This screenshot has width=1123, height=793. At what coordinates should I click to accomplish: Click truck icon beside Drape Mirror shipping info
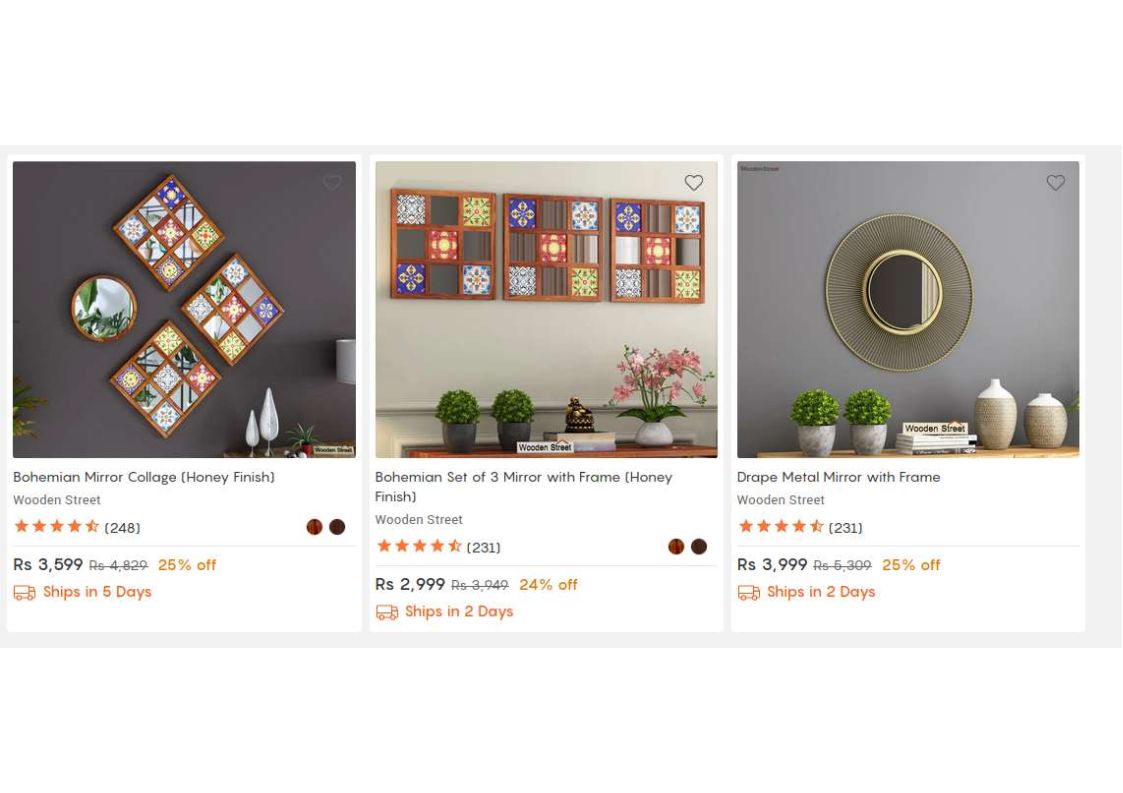pos(748,592)
